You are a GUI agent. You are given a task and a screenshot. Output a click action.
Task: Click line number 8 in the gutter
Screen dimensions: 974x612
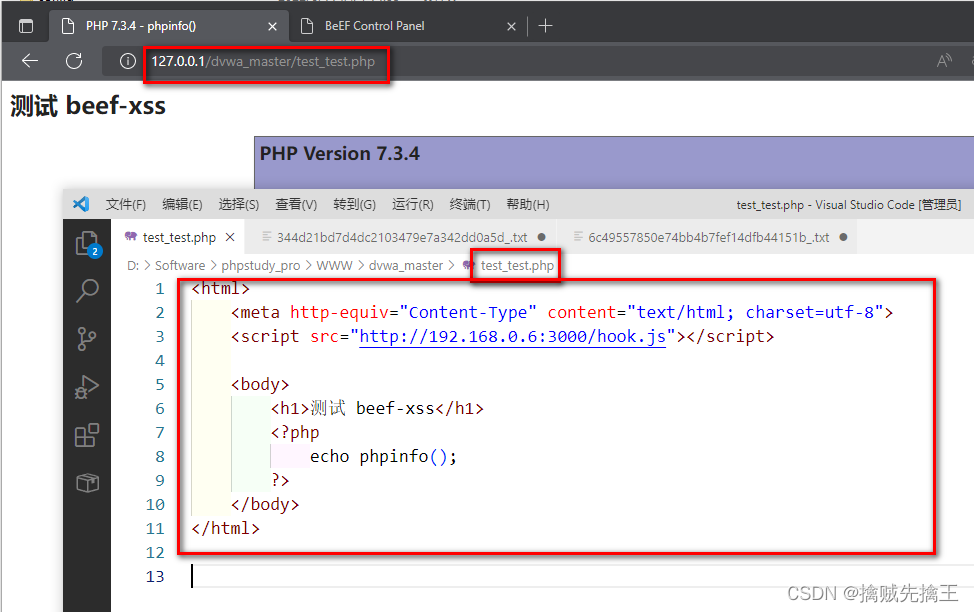(x=160, y=457)
